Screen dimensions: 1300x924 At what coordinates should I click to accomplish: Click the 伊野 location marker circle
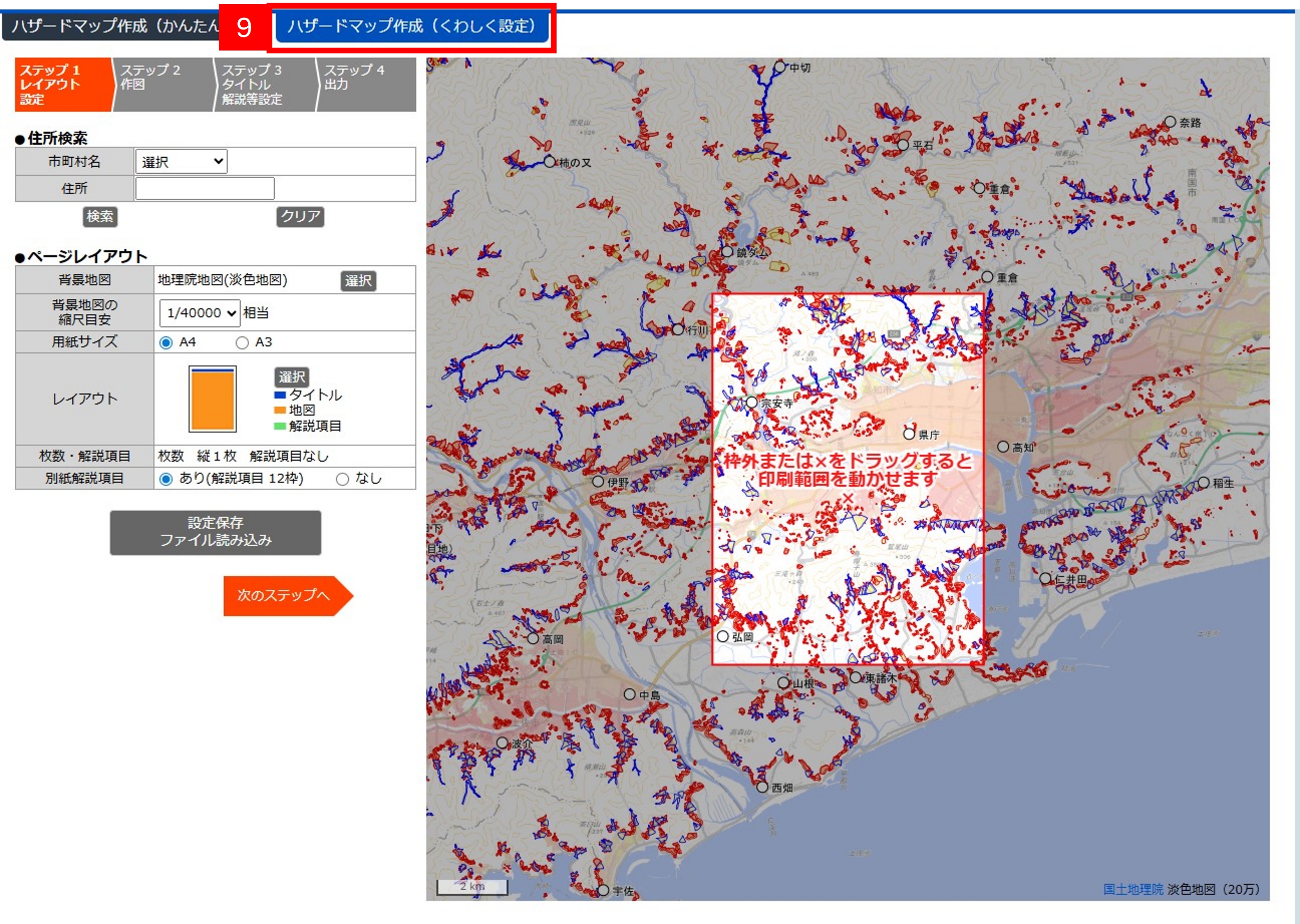pos(597,481)
